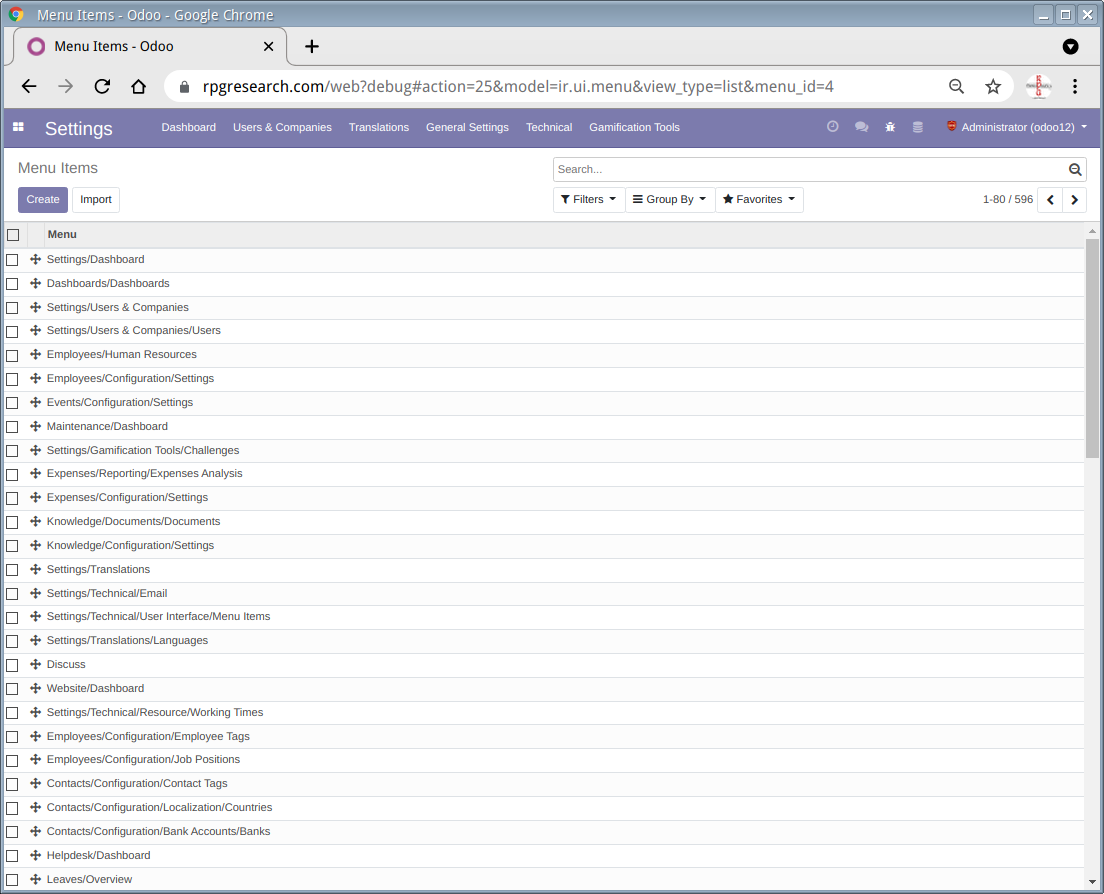
Task: Expand the Filters dropdown
Action: (588, 200)
